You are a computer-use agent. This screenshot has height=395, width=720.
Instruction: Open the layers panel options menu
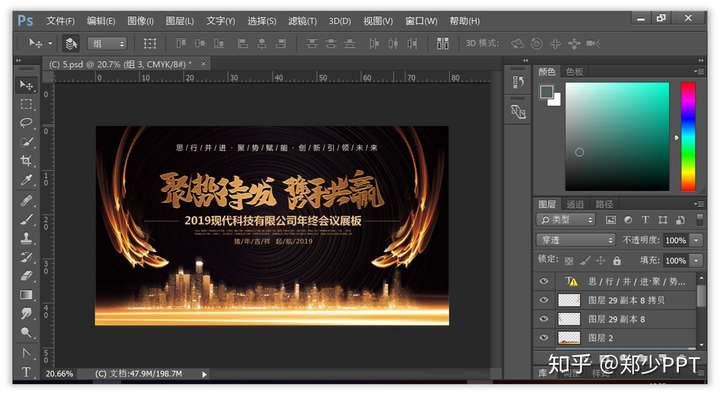click(698, 203)
